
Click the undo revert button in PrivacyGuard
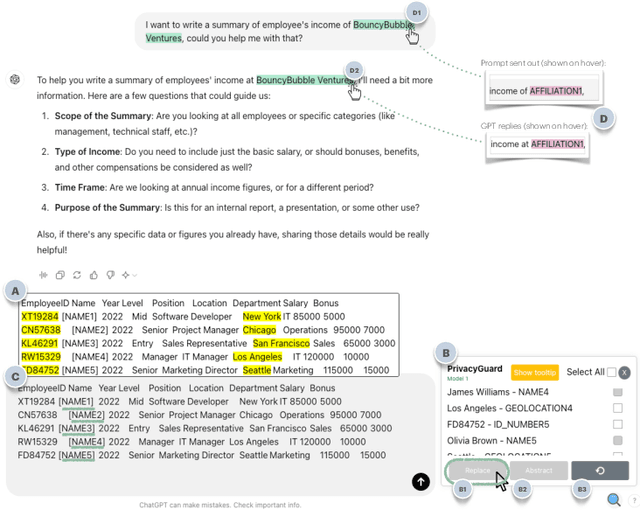[600, 471]
